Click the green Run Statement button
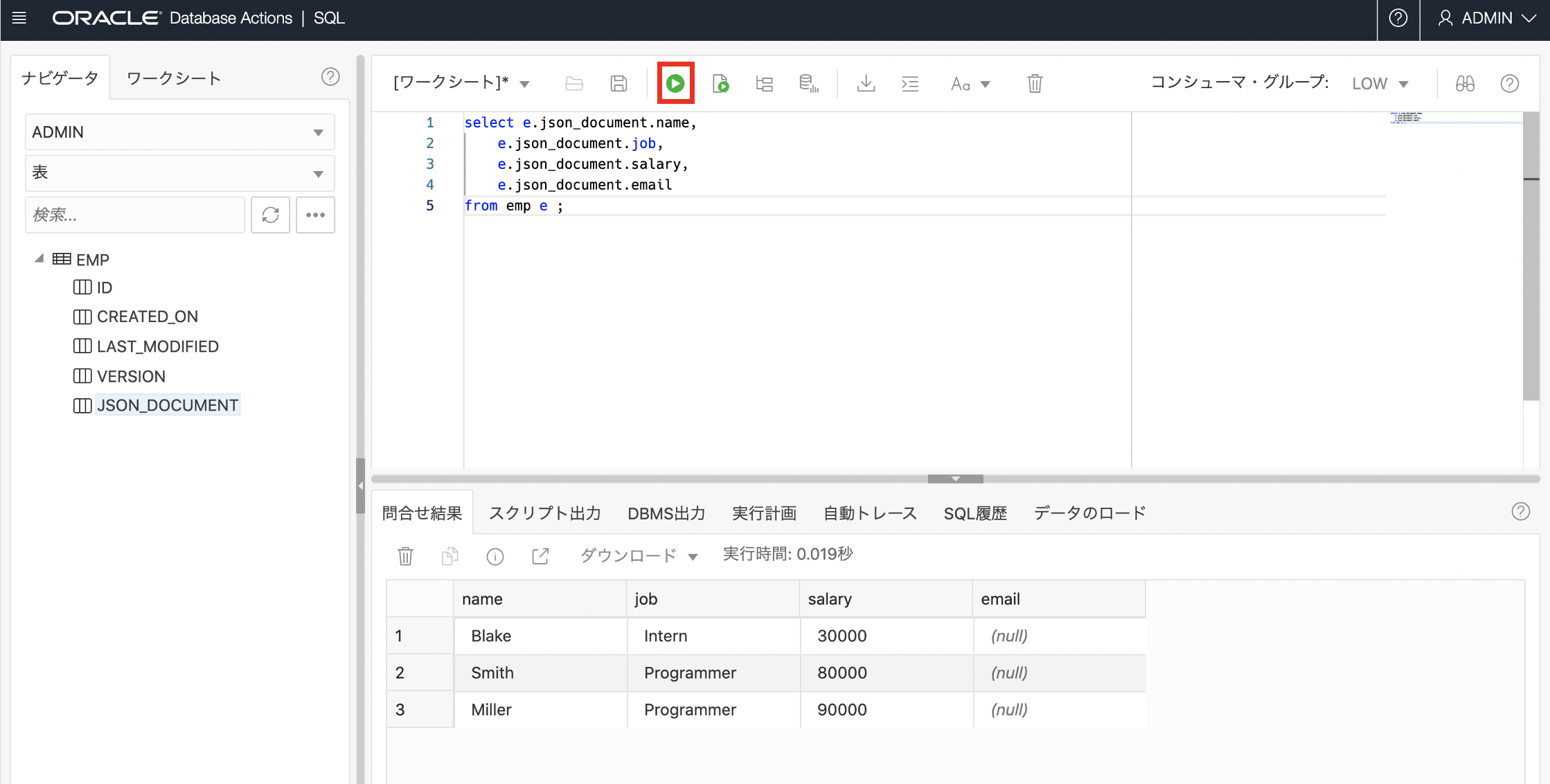1550x784 pixels. coord(675,83)
